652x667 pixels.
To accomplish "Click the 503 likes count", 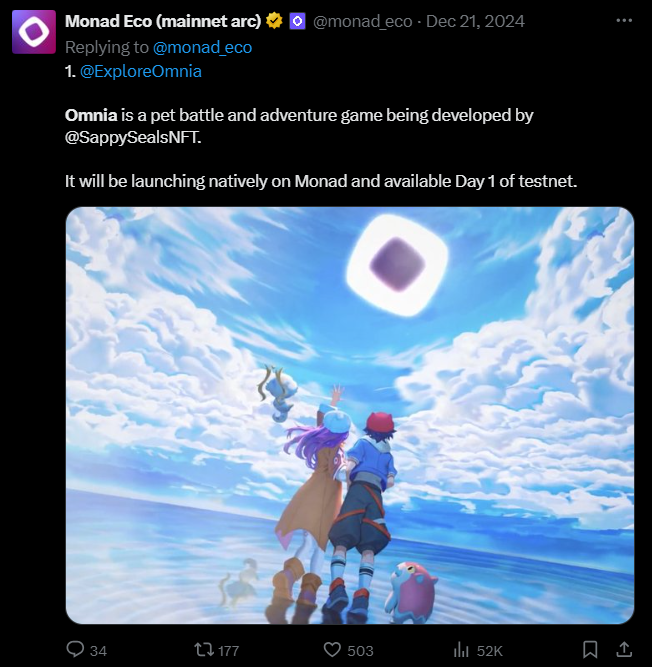I will [x=360, y=651].
